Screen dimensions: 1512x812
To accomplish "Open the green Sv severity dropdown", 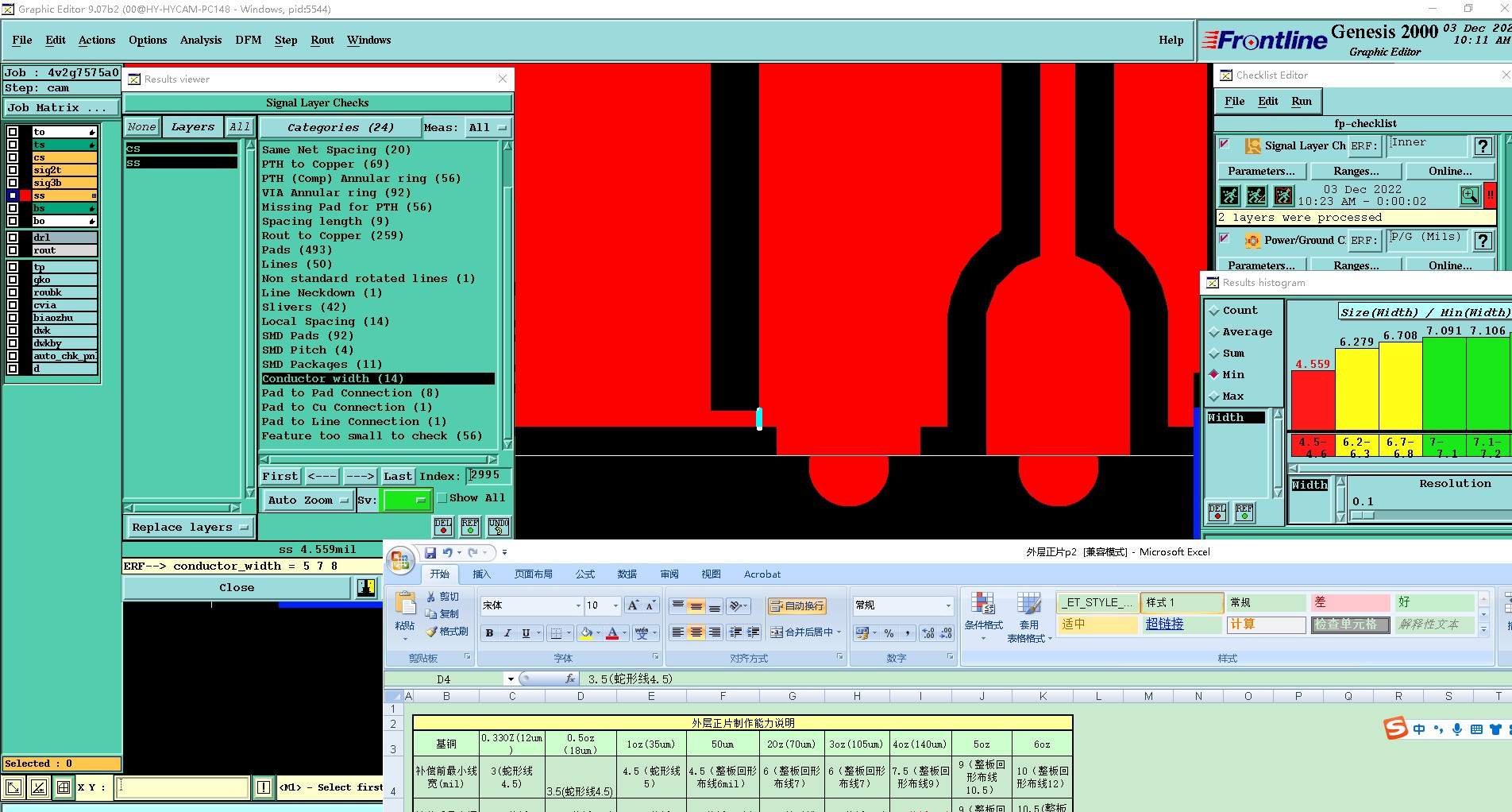I will [406, 500].
